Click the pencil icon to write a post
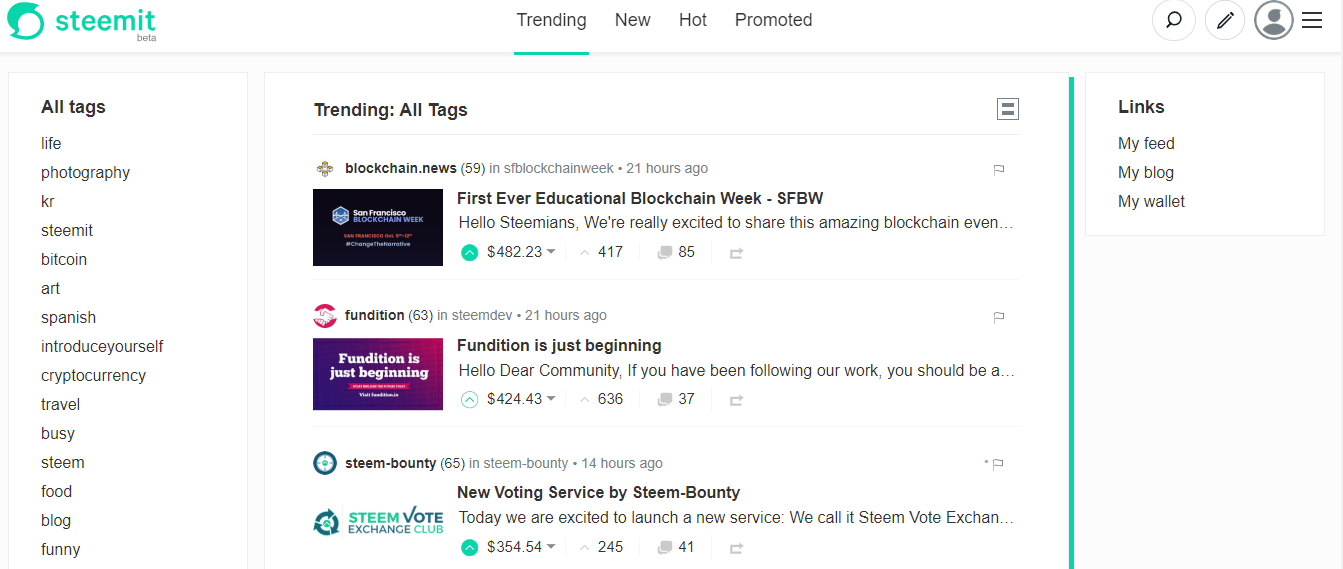The width and height of the screenshot is (1343, 569). pyautogui.click(x=1225, y=20)
